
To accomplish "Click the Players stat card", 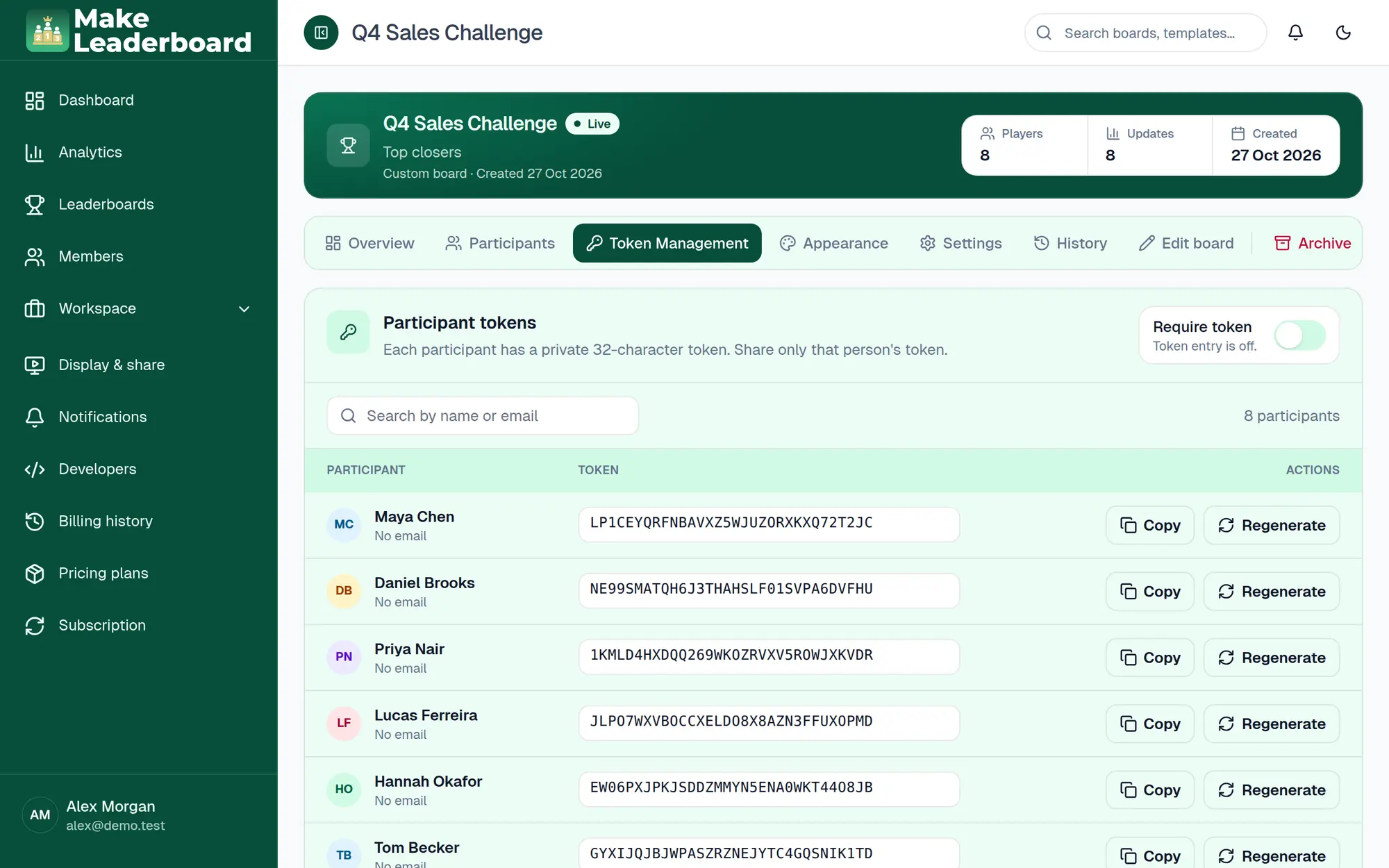I will [x=1024, y=145].
